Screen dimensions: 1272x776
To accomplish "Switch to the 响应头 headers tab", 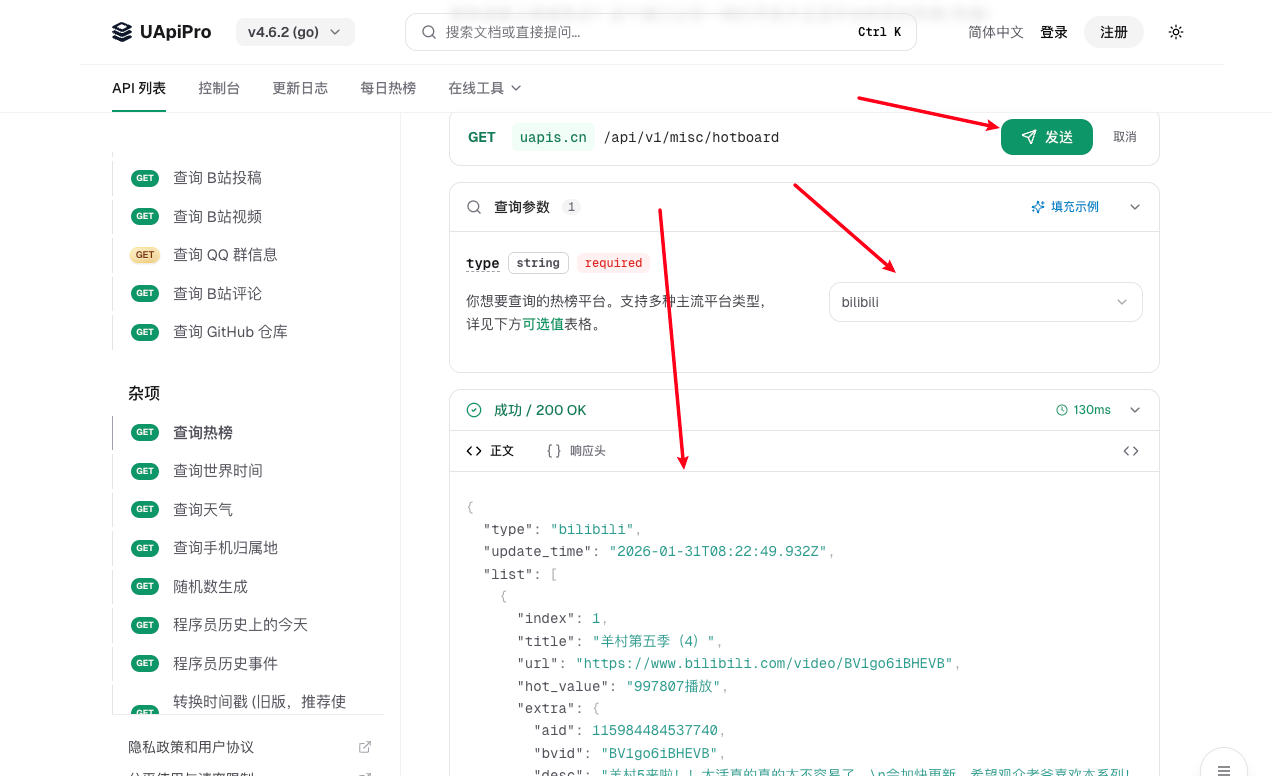I will coord(576,451).
